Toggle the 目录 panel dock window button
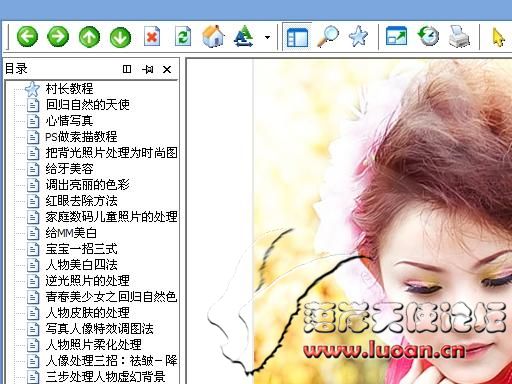The image size is (512, 384). coord(127,69)
